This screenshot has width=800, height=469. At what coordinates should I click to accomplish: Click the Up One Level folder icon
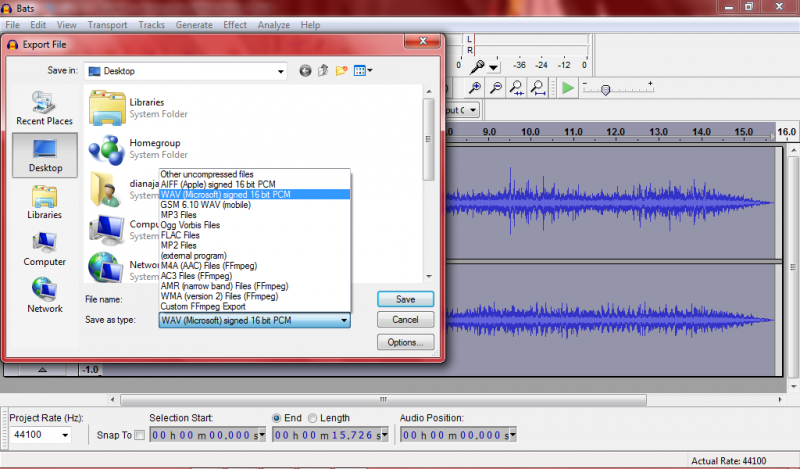(x=324, y=71)
